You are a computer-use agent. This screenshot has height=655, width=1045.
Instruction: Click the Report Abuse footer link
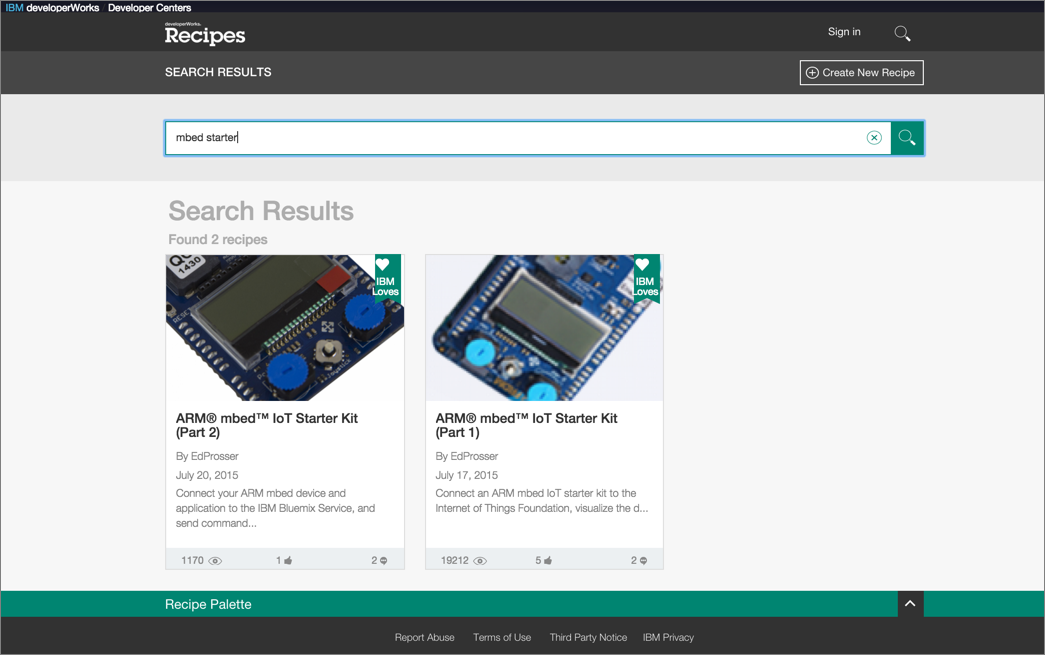tap(425, 638)
